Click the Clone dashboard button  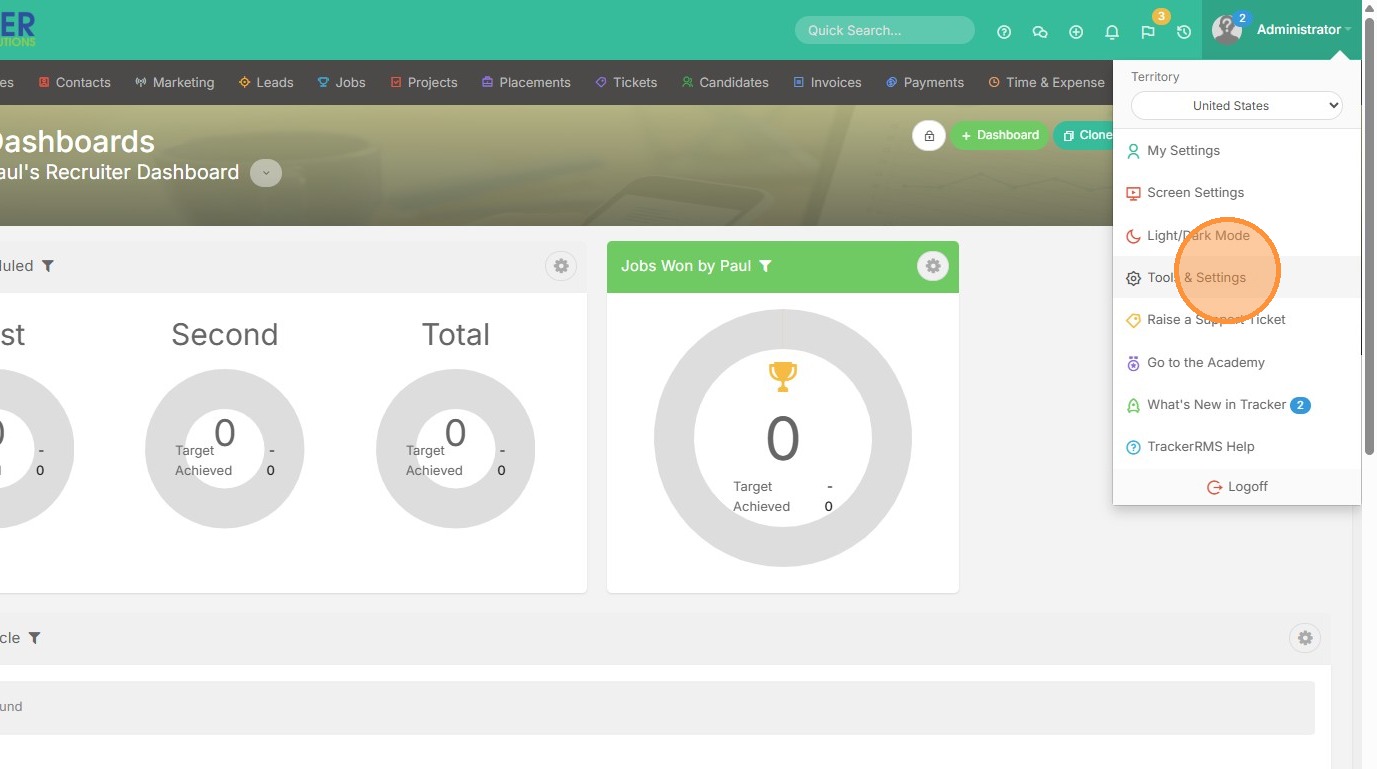[1084, 135]
